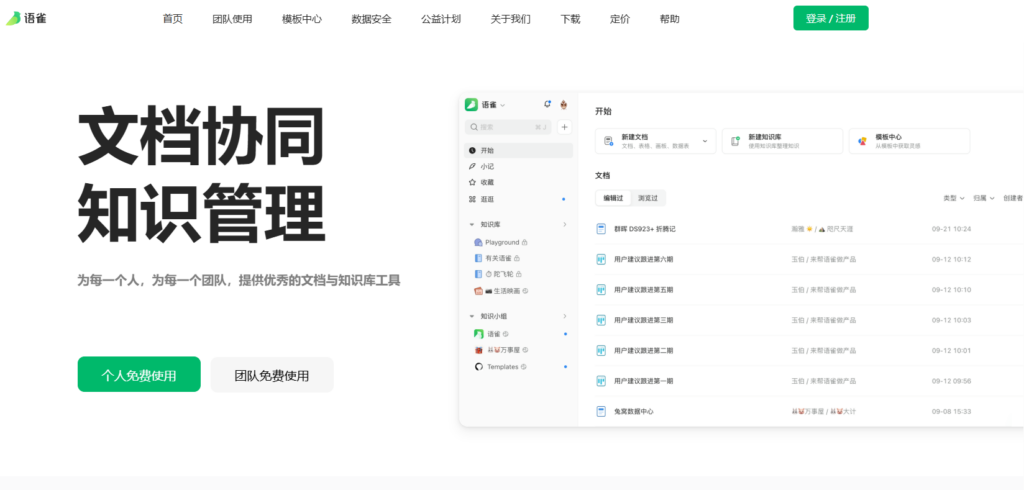Click the 登录 / 注册 button
Viewport: 1024px width, 490px height.
pos(831,18)
